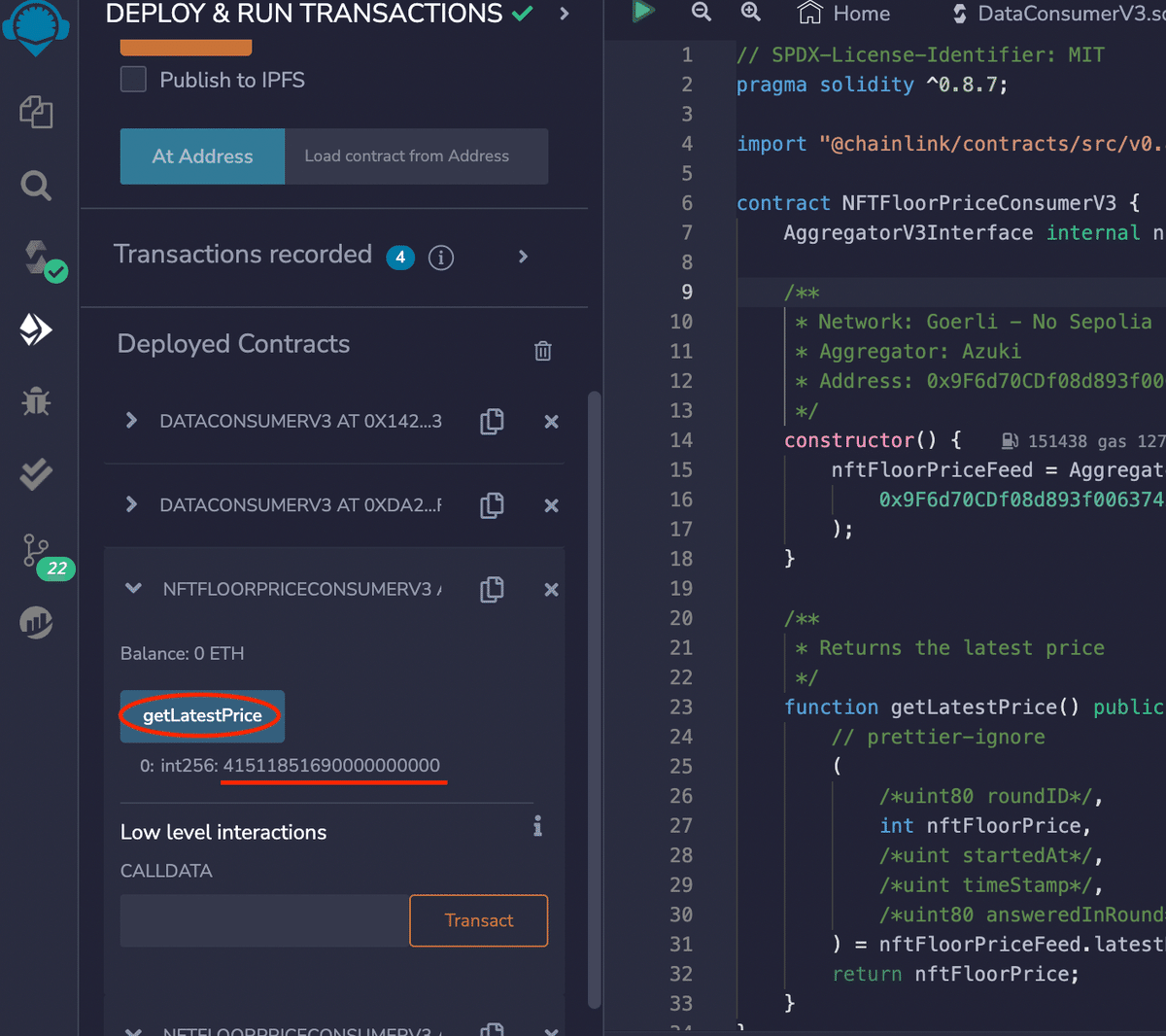Screen dimensions: 1166x1036
Task: Click the Load contract from Address field
Action: coord(417,156)
